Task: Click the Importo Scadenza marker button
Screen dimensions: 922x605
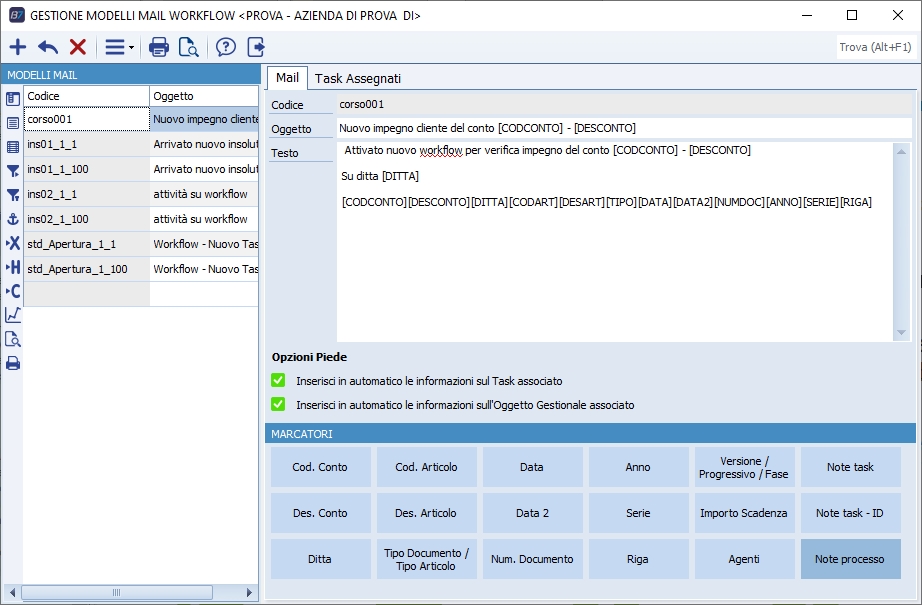Action: coord(744,513)
